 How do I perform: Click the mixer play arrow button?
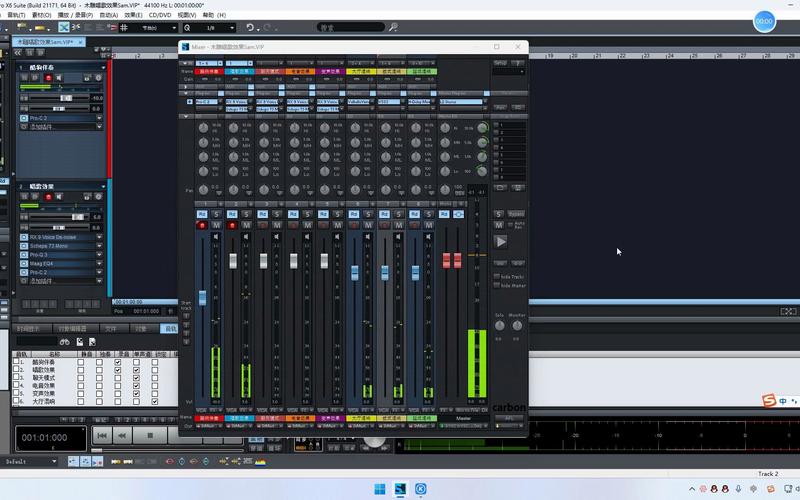point(501,242)
